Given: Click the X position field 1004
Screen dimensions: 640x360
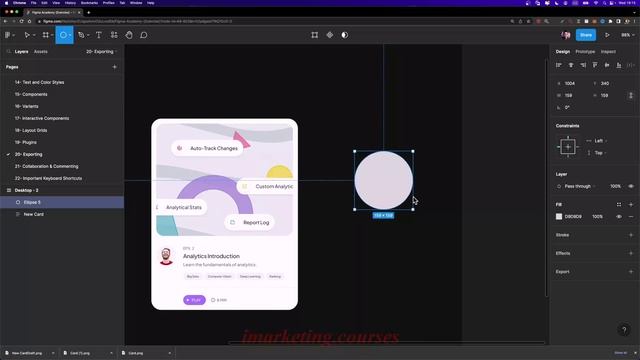Looking at the screenshot, I should tap(570, 83).
